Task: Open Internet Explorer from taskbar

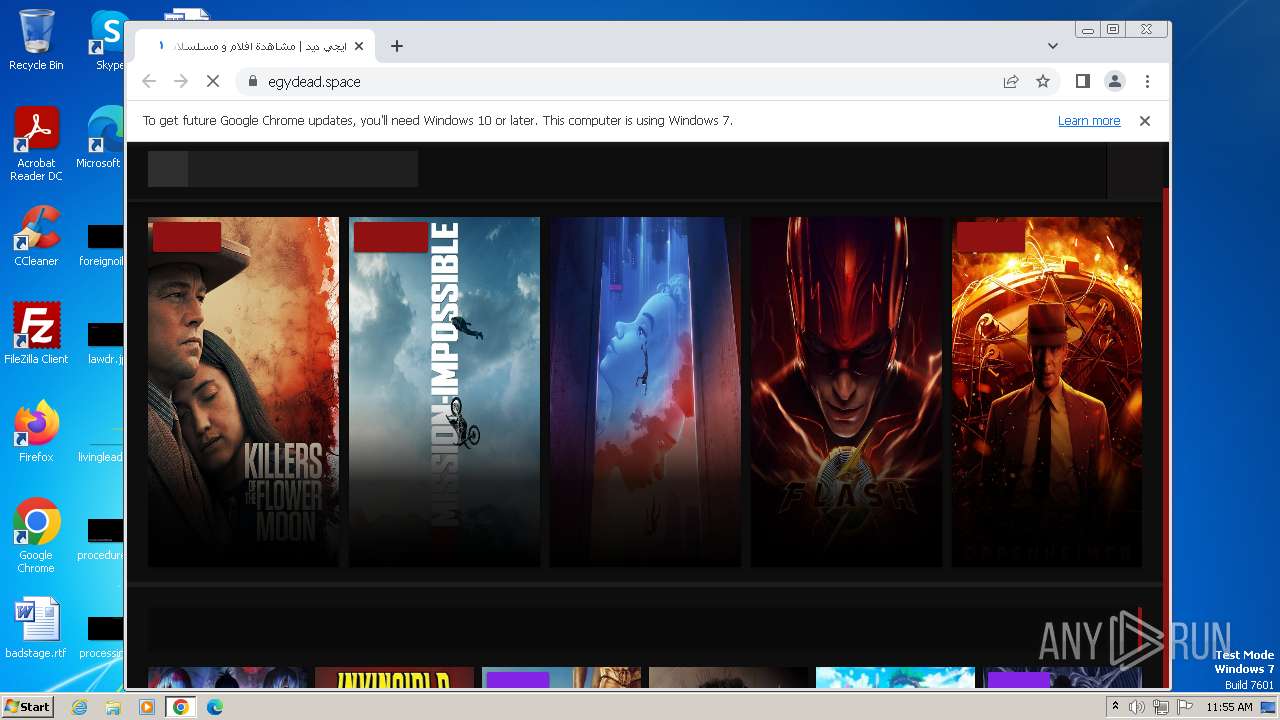Action: [x=79, y=707]
